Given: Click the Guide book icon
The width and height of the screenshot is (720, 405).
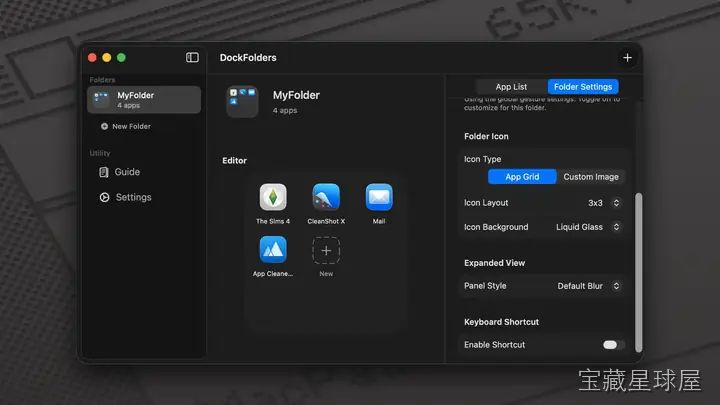Looking at the screenshot, I should (x=104, y=172).
